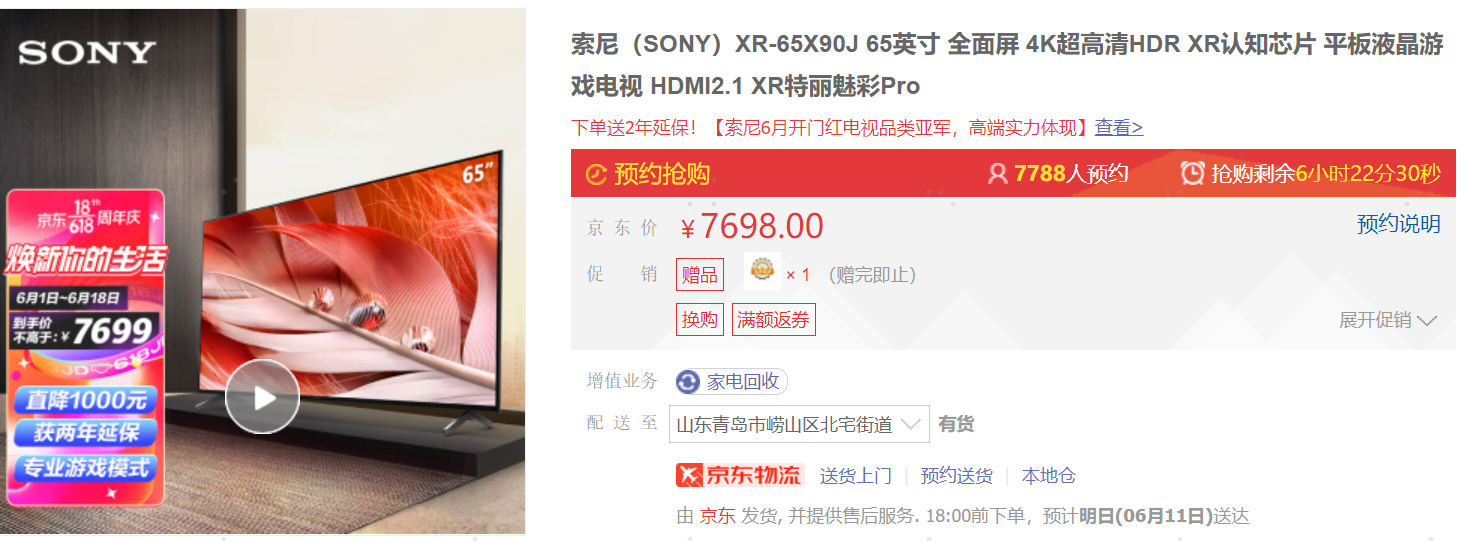Play the Sony TV product video
Image resolution: width=1476 pixels, height=541 pixels.
pos(262,397)
